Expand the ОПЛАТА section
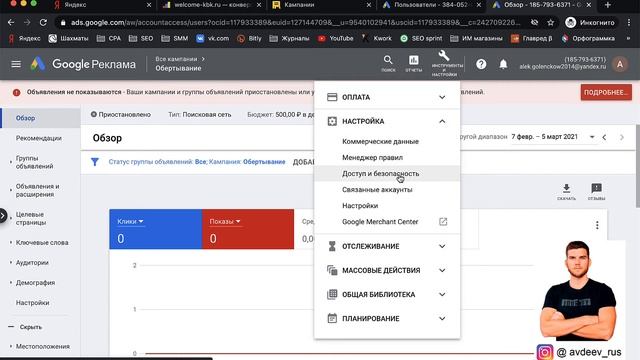 pos(387,97)
